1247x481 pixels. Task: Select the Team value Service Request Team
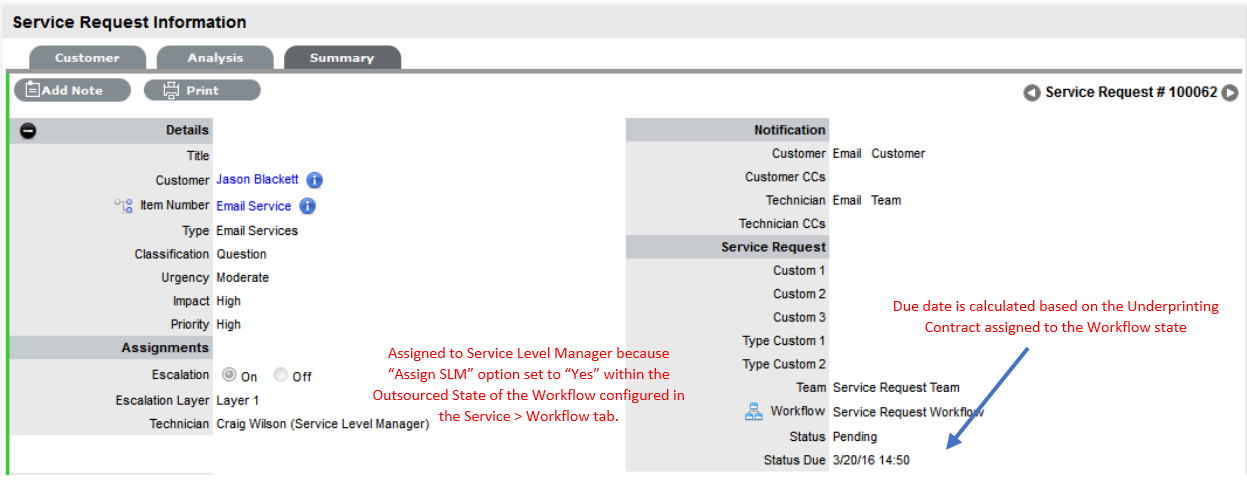point(896,388)
